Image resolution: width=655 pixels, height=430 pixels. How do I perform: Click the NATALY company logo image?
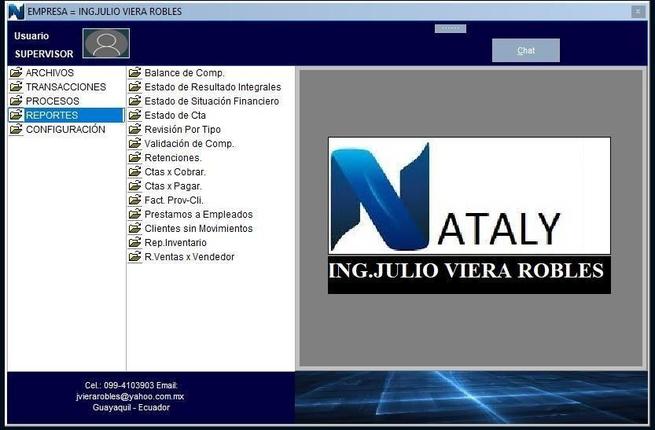point(469,215)
